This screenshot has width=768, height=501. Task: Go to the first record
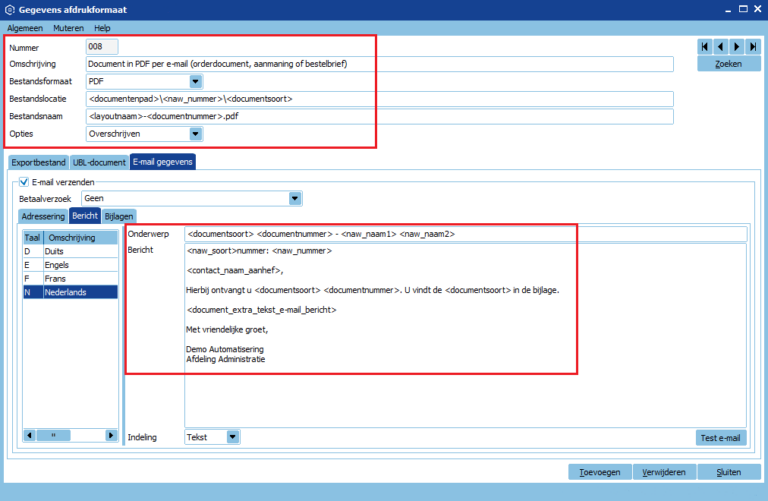706,46
